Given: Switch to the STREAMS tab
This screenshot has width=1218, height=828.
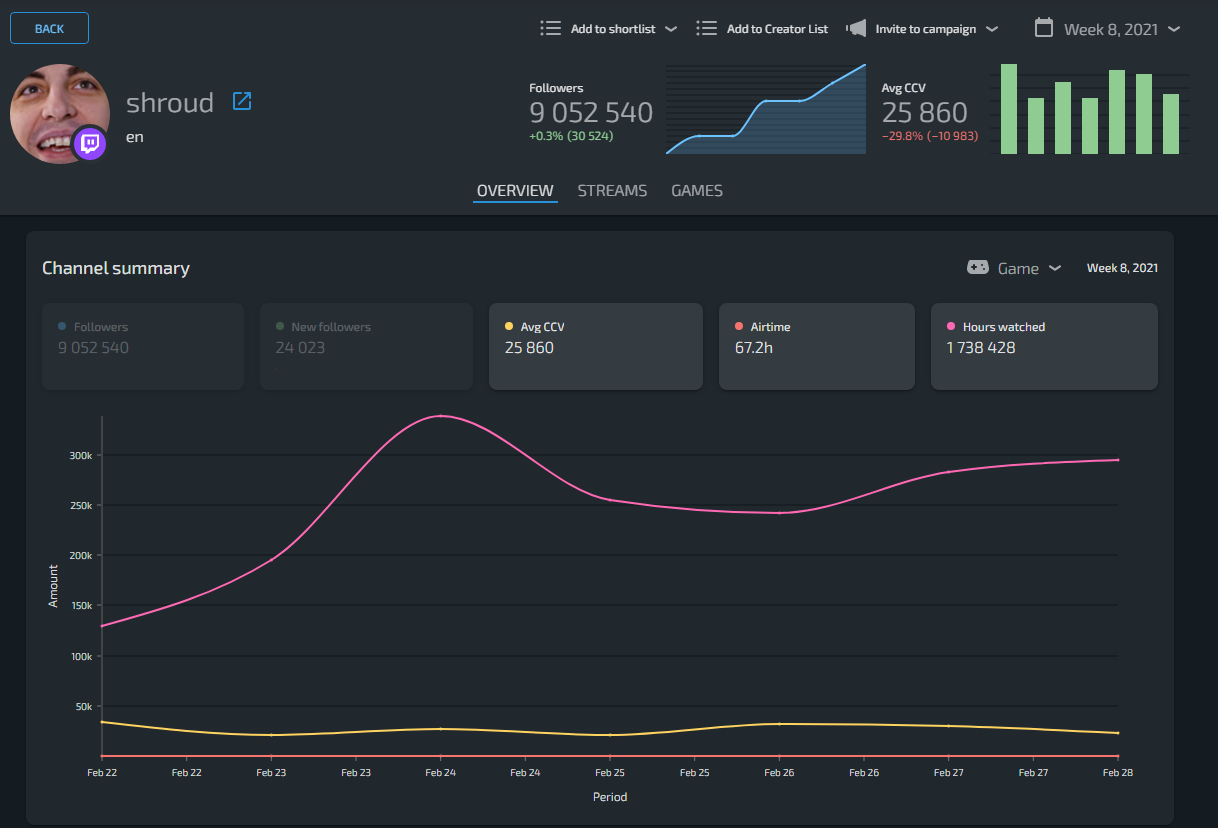Looking at the screenshot, I should coord(612,191).
